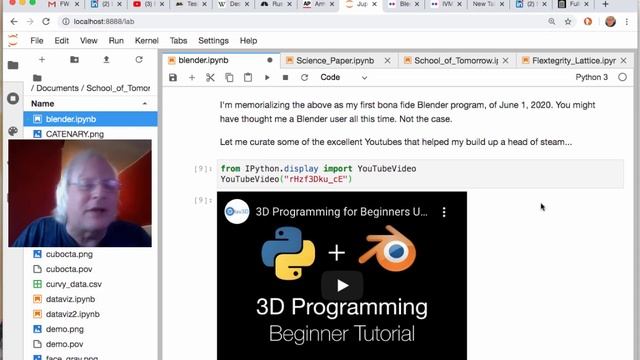Screen dimensions: 640x360
Task: Open the Tabs menu
Action: (x=178, y=41)
